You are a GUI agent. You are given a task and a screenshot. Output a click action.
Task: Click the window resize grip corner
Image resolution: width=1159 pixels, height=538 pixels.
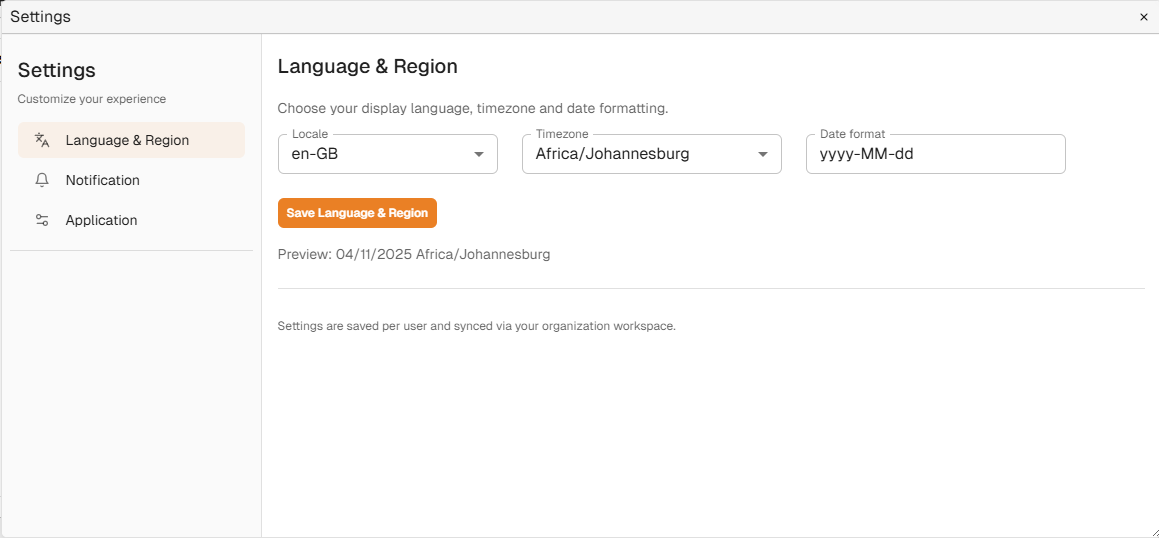click(1152, 531)
